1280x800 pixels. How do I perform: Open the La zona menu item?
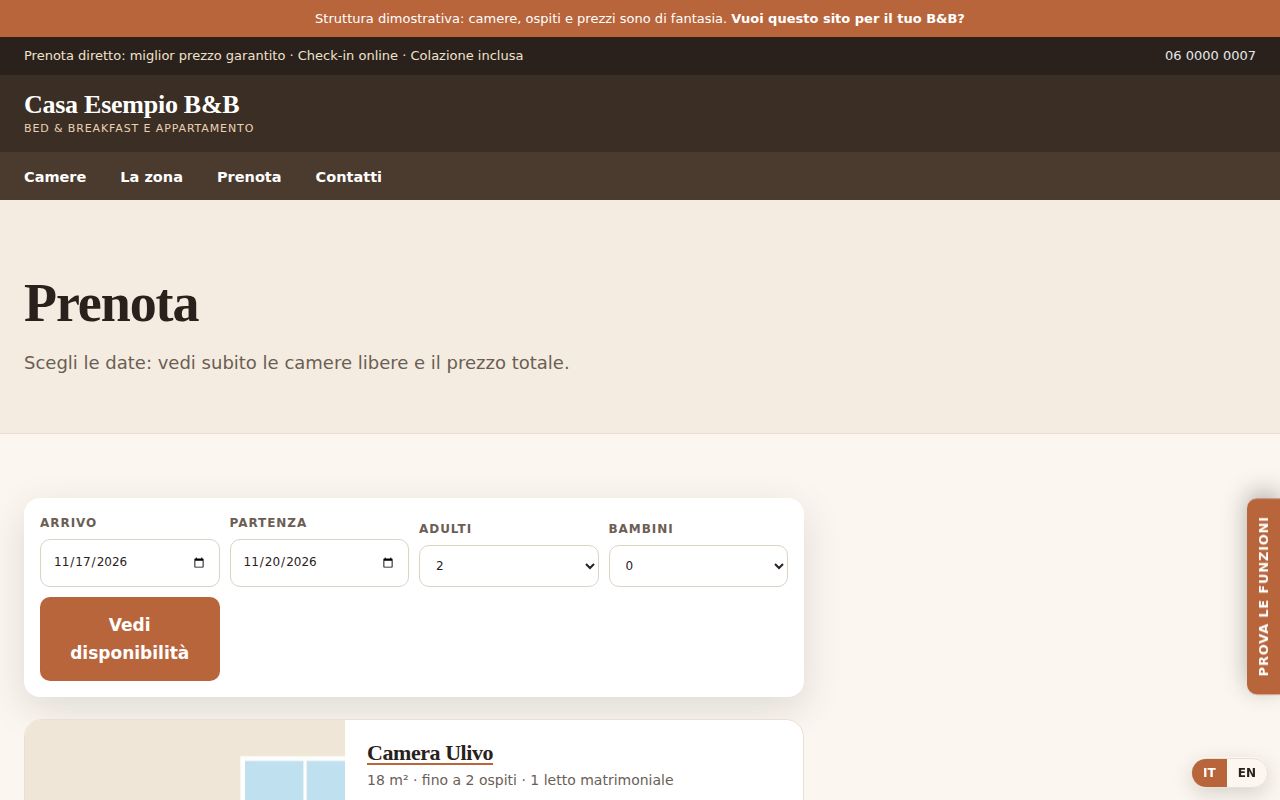click(x=151, y=177)
